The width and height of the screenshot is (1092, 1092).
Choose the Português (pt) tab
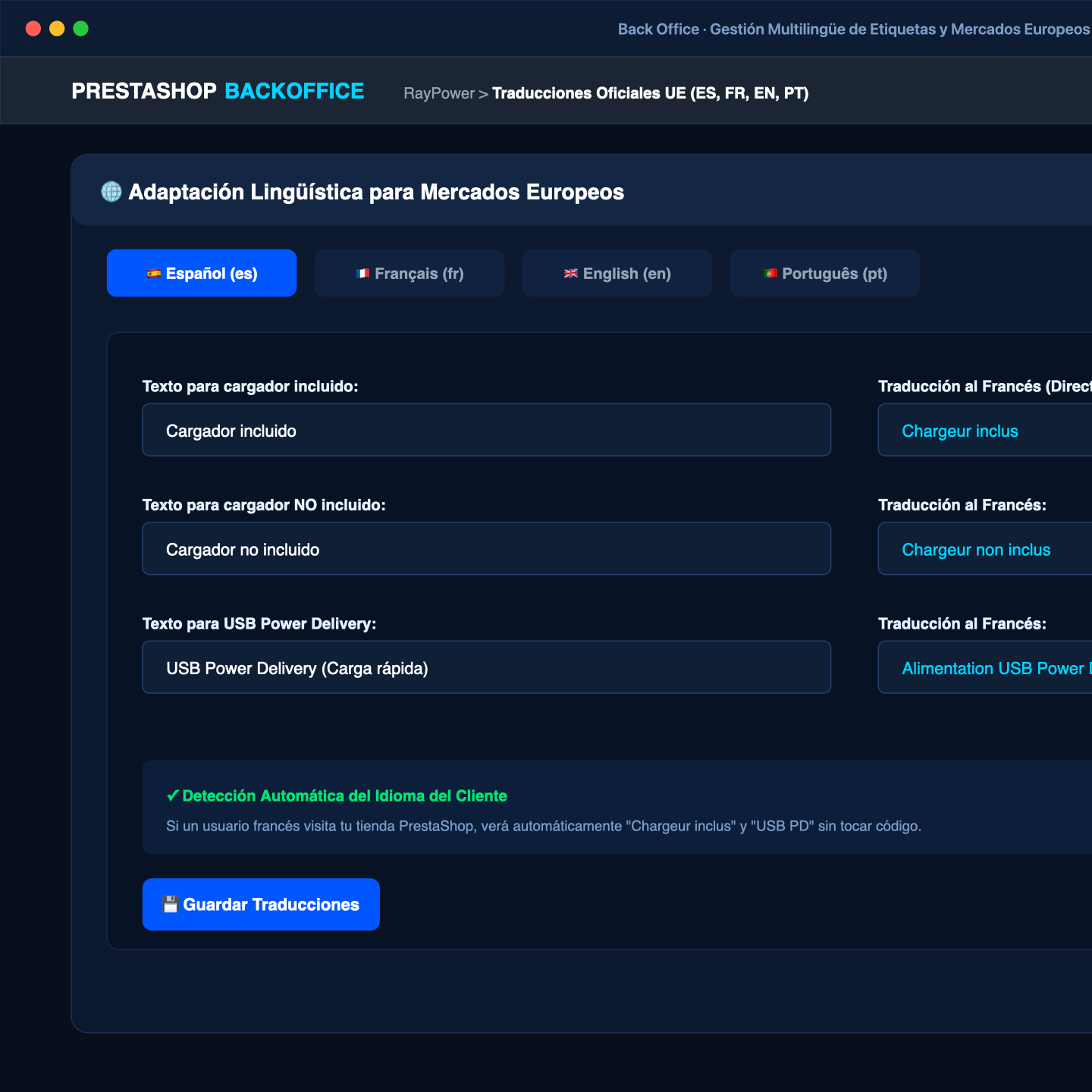825,273
